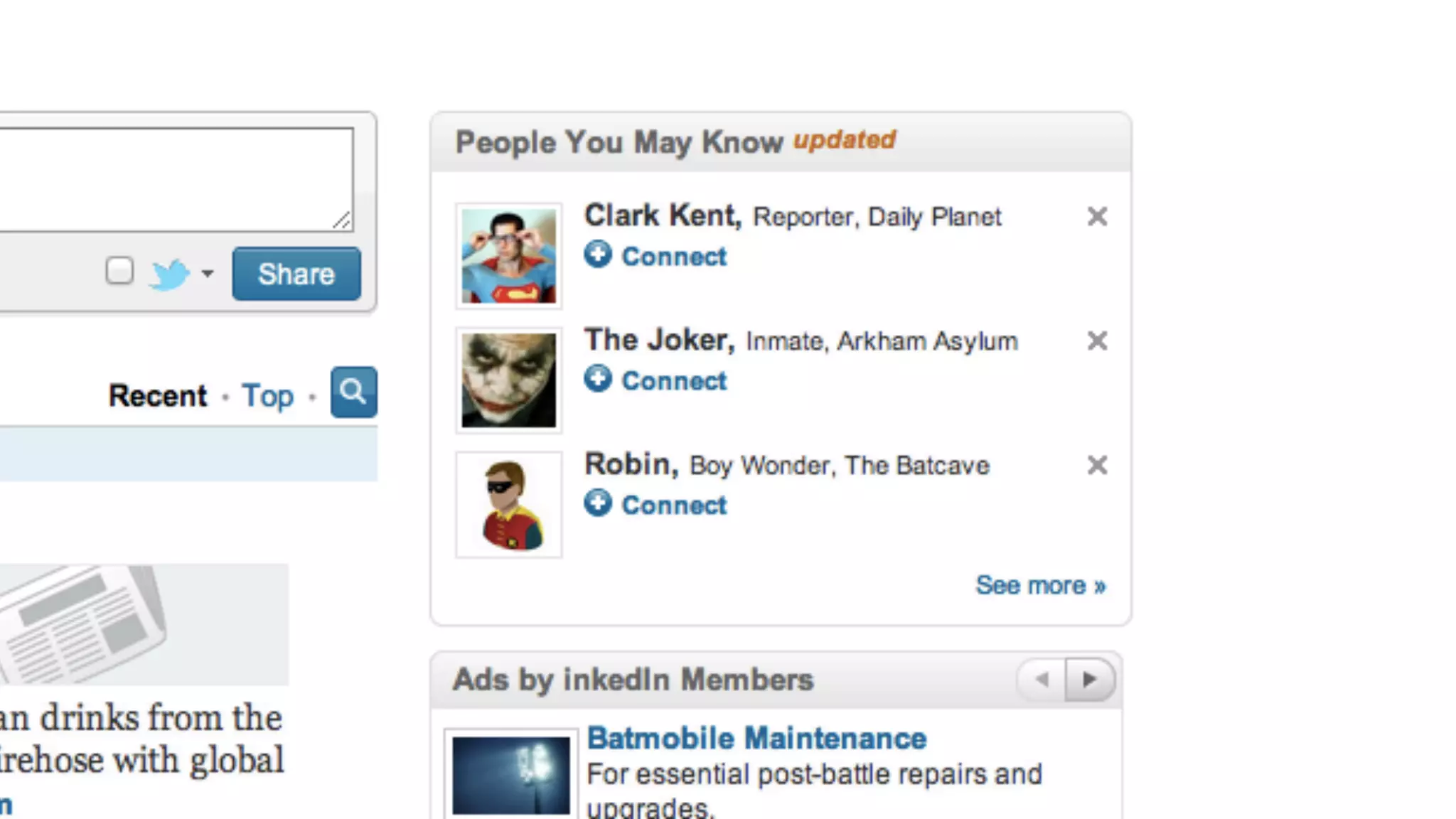Tick the checkbox beside the Twitter icon

point(119,271)
